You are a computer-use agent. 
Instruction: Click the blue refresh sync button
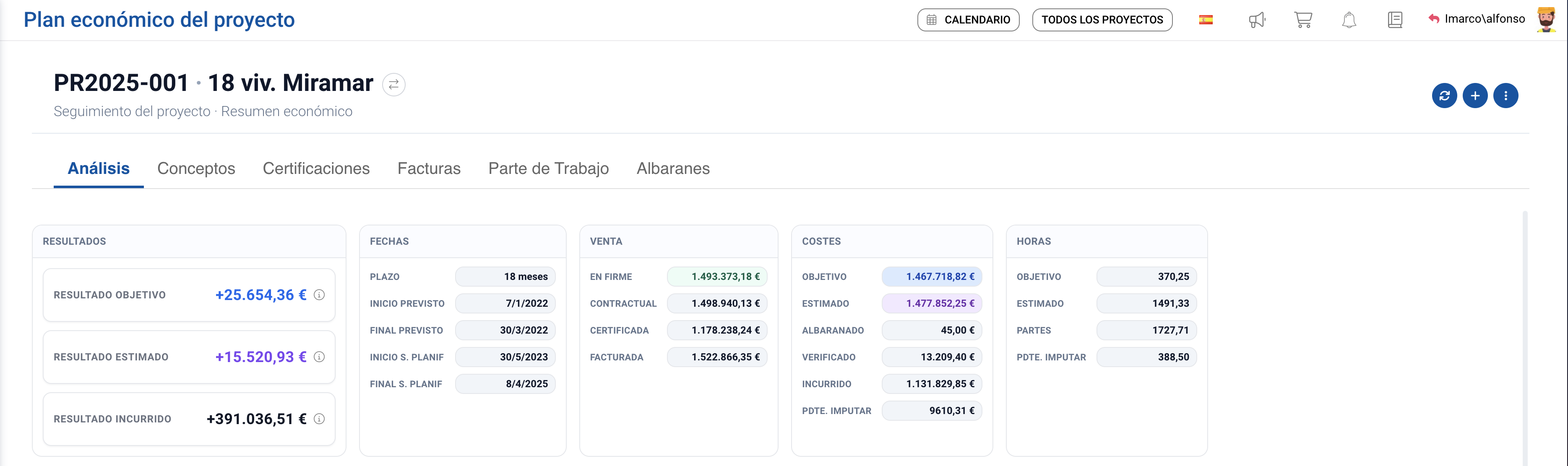1444,96
